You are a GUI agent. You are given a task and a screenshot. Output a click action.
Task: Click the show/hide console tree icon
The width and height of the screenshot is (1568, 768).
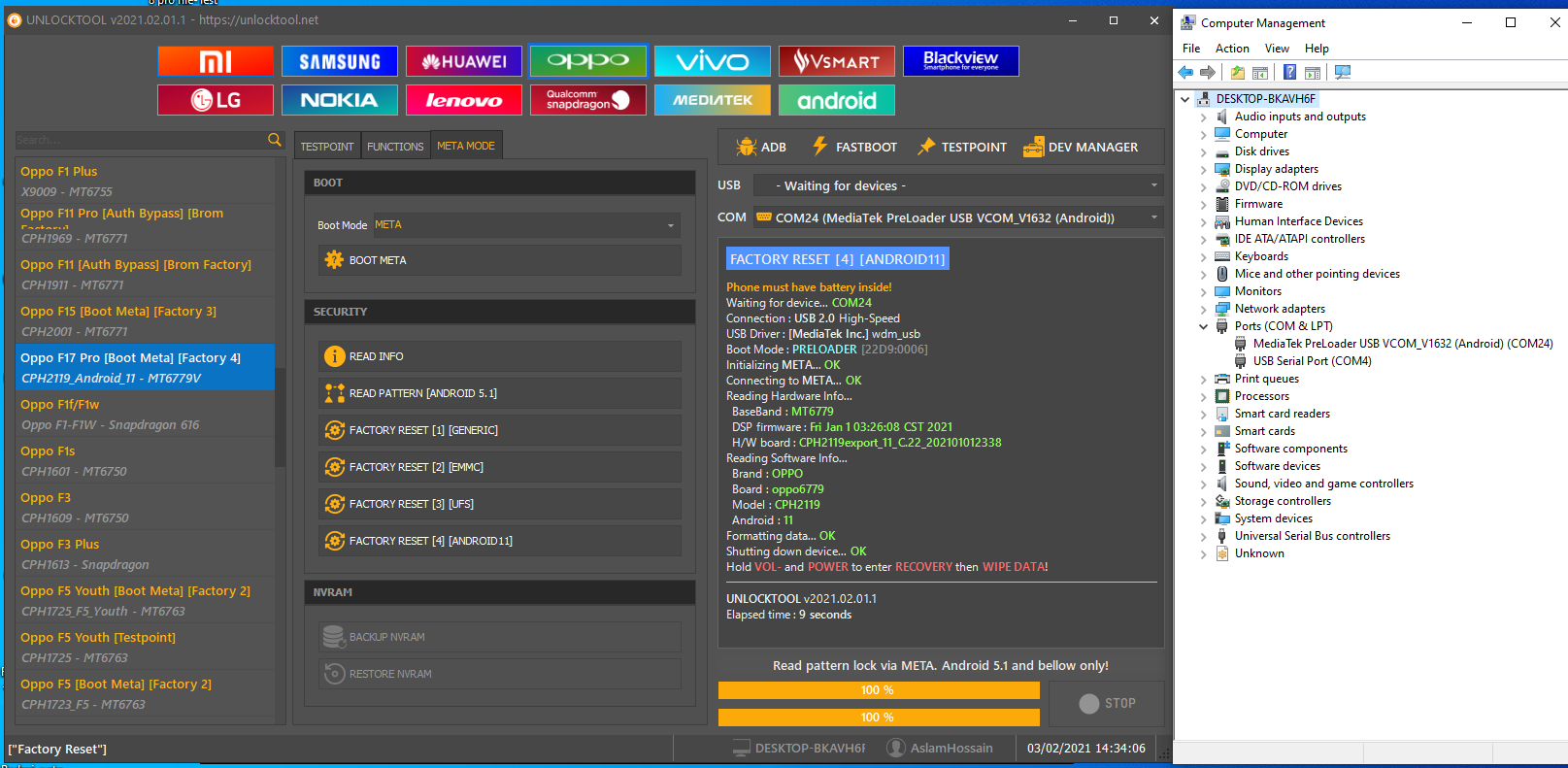1260,73
